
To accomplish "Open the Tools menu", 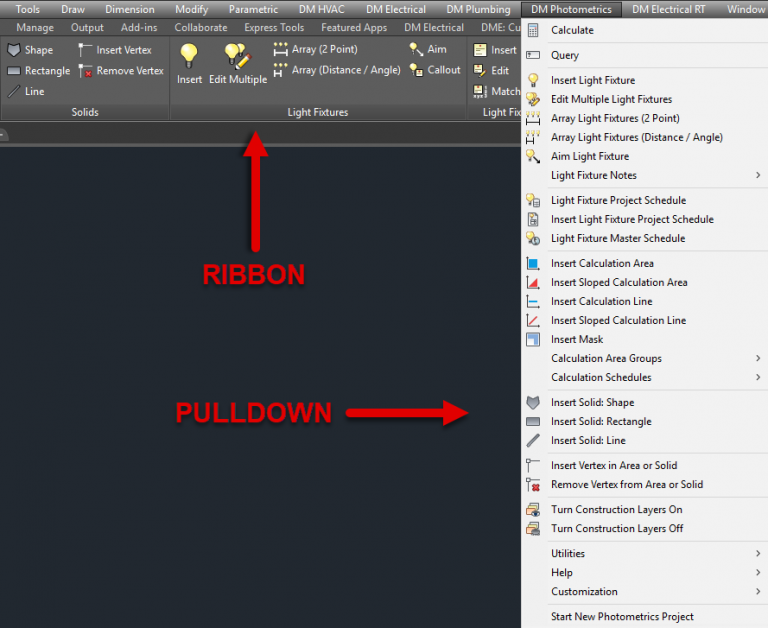I will click(x=27, y=9).
